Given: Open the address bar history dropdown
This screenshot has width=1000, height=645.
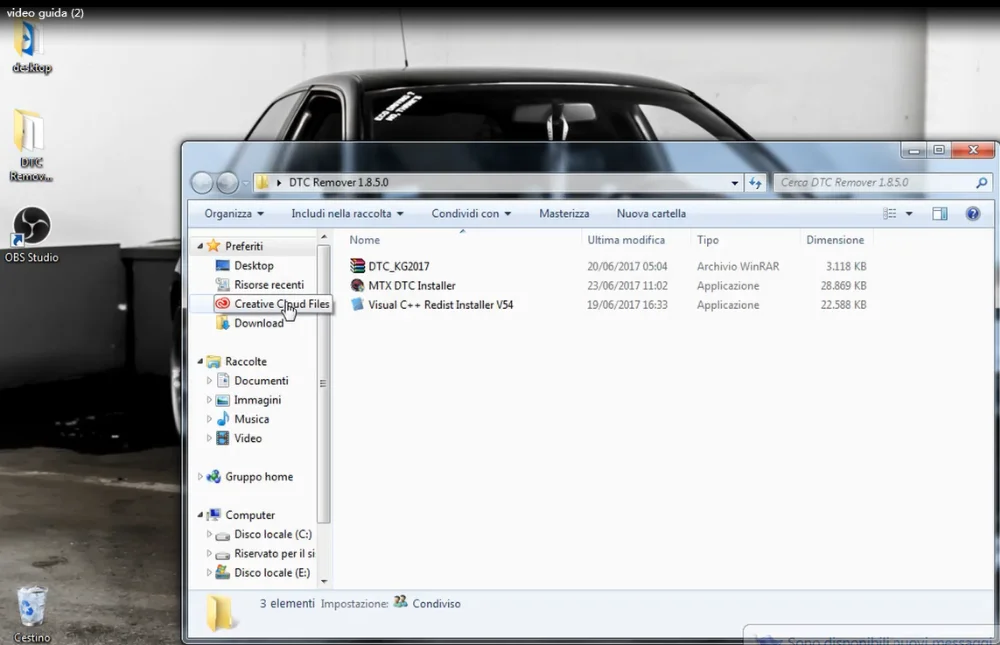Looking at the screenshot, I should tap(735, 182).
